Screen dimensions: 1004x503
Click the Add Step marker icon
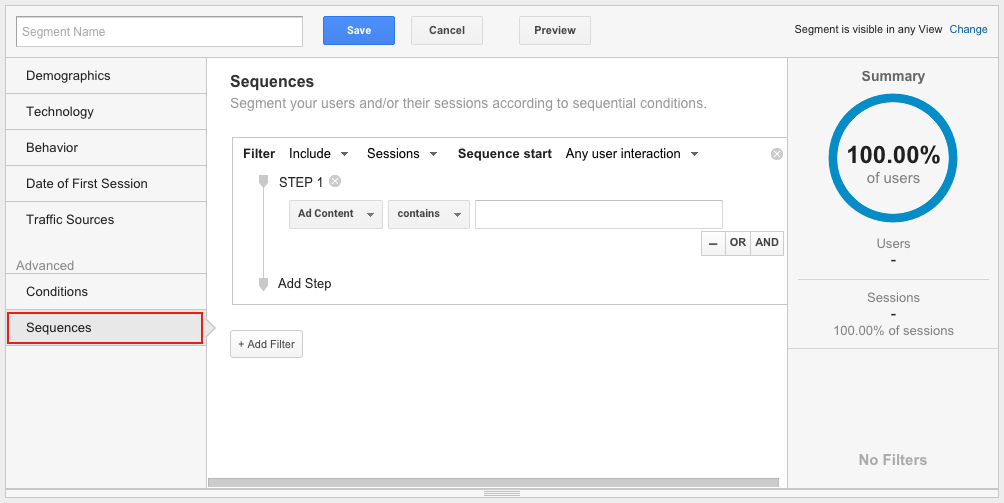pos(264,284)
